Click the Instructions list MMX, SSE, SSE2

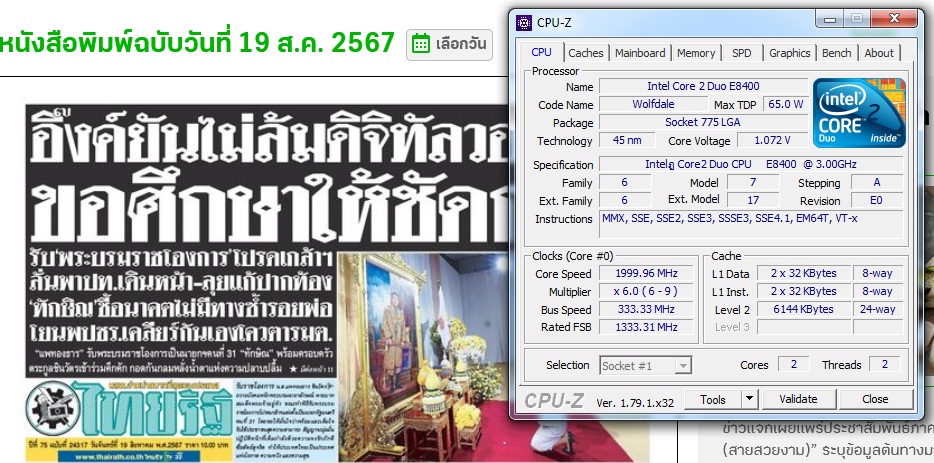coord(751,225)
